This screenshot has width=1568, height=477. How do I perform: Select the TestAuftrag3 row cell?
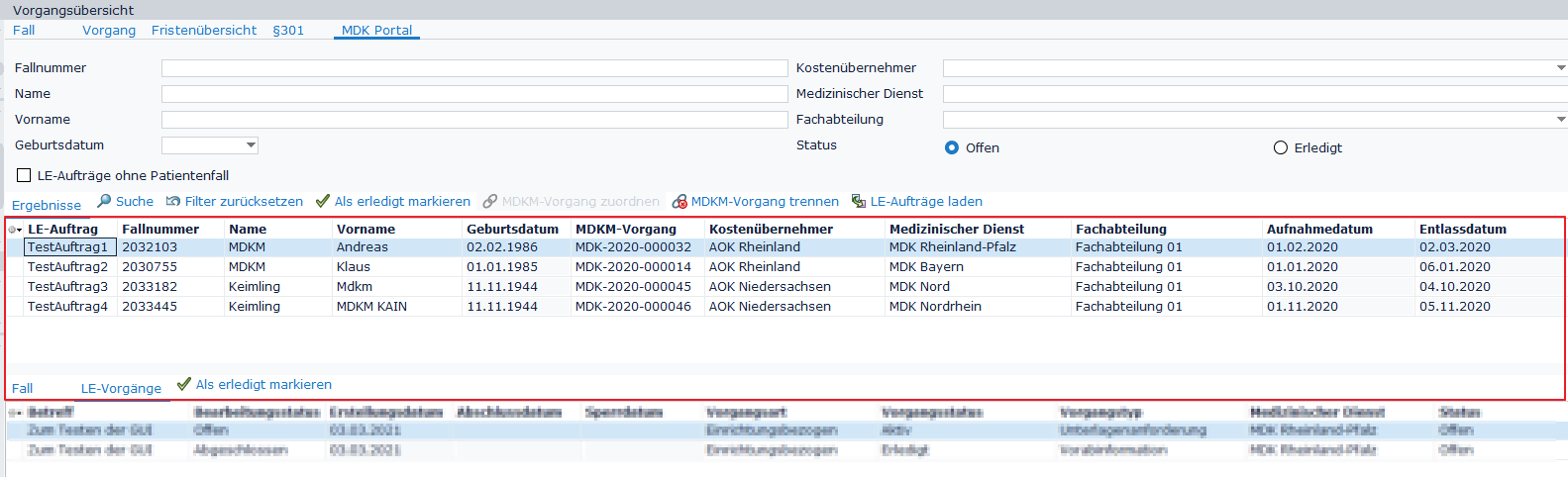tap(69, 287)
